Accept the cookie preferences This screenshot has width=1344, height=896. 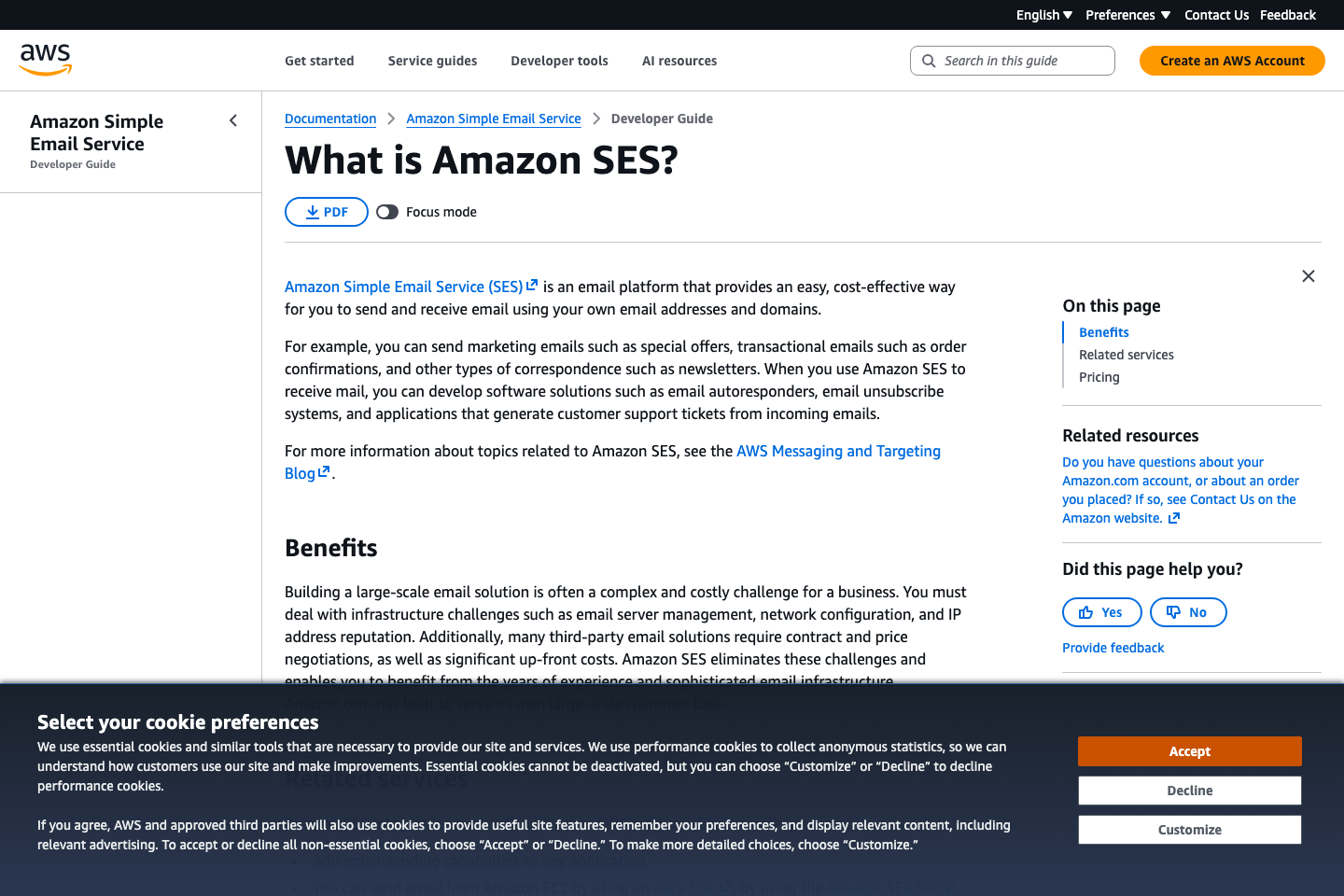(x=1189, y=750)
